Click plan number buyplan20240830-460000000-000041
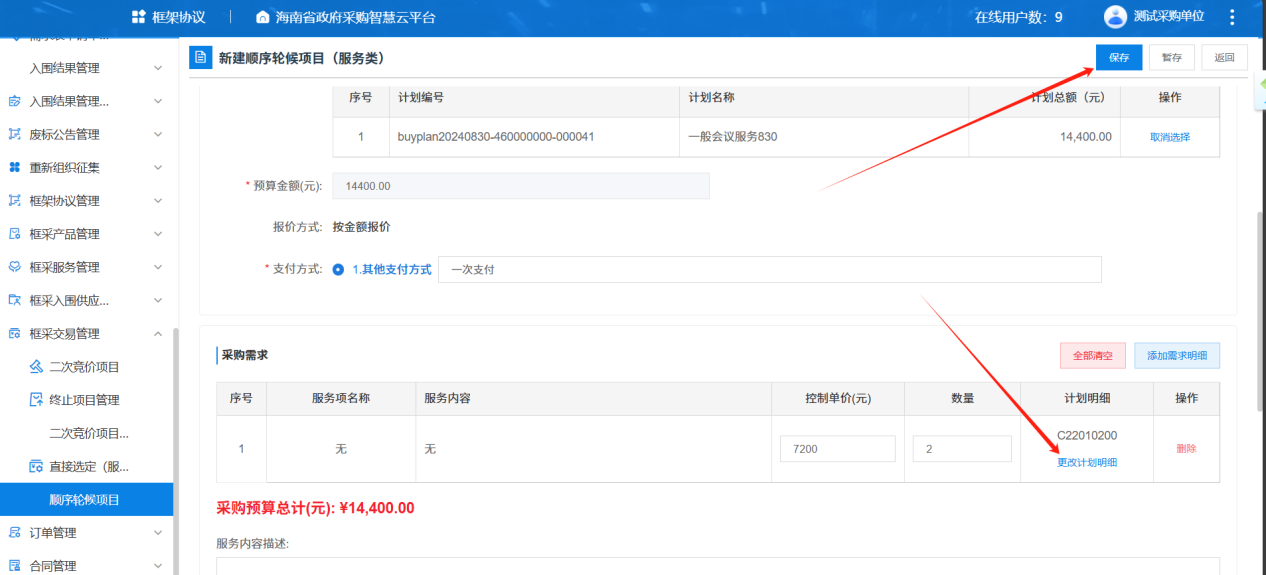This screenshot has width=1266, height=575. tap(496, 137)
